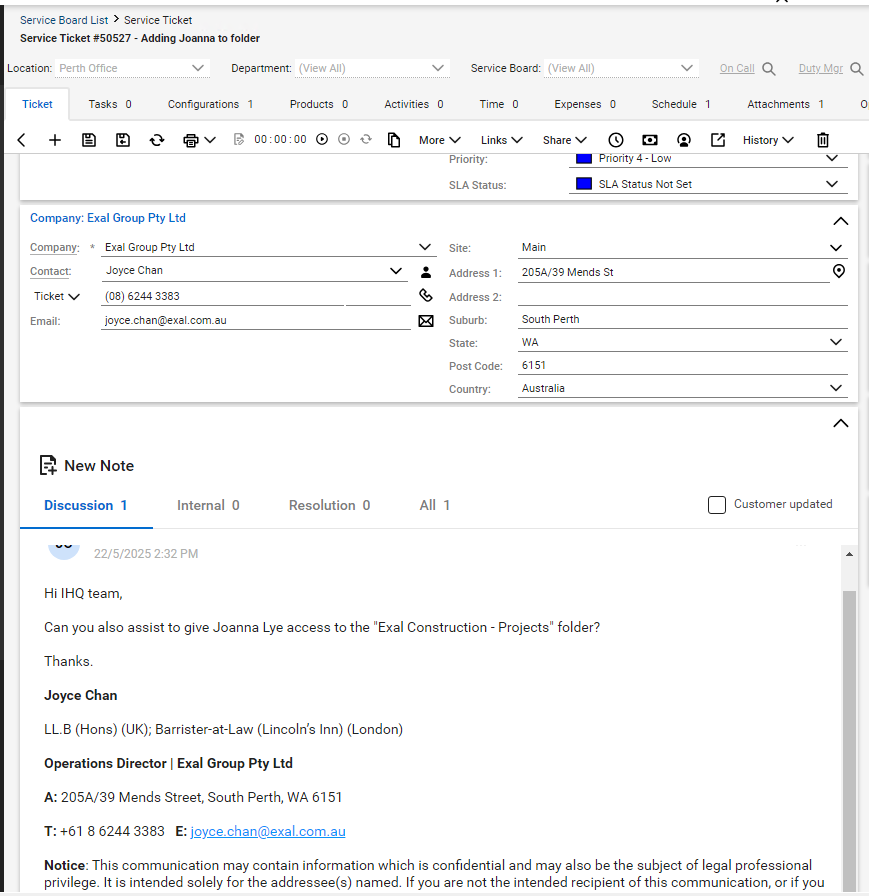Start the timer with the play icon
Screen dimensions: 869x896
(x=322, y=139)
